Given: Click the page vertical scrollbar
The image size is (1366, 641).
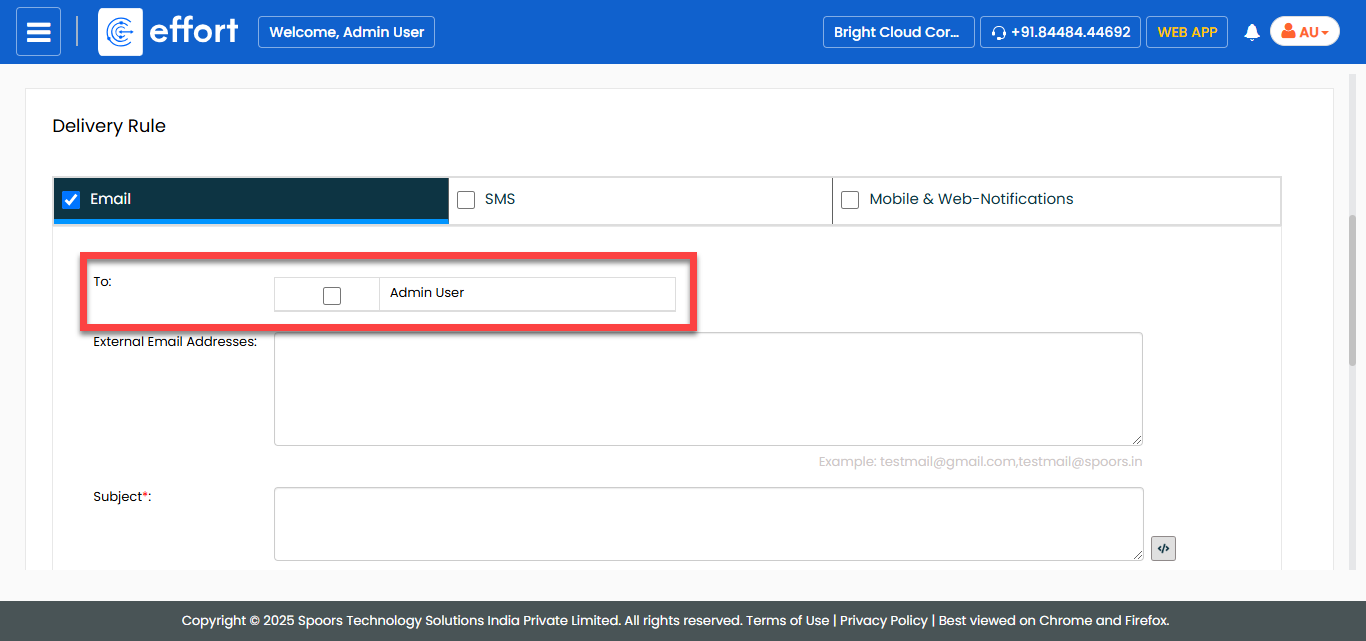Looking at the screenshot, I should [1356, 290].
